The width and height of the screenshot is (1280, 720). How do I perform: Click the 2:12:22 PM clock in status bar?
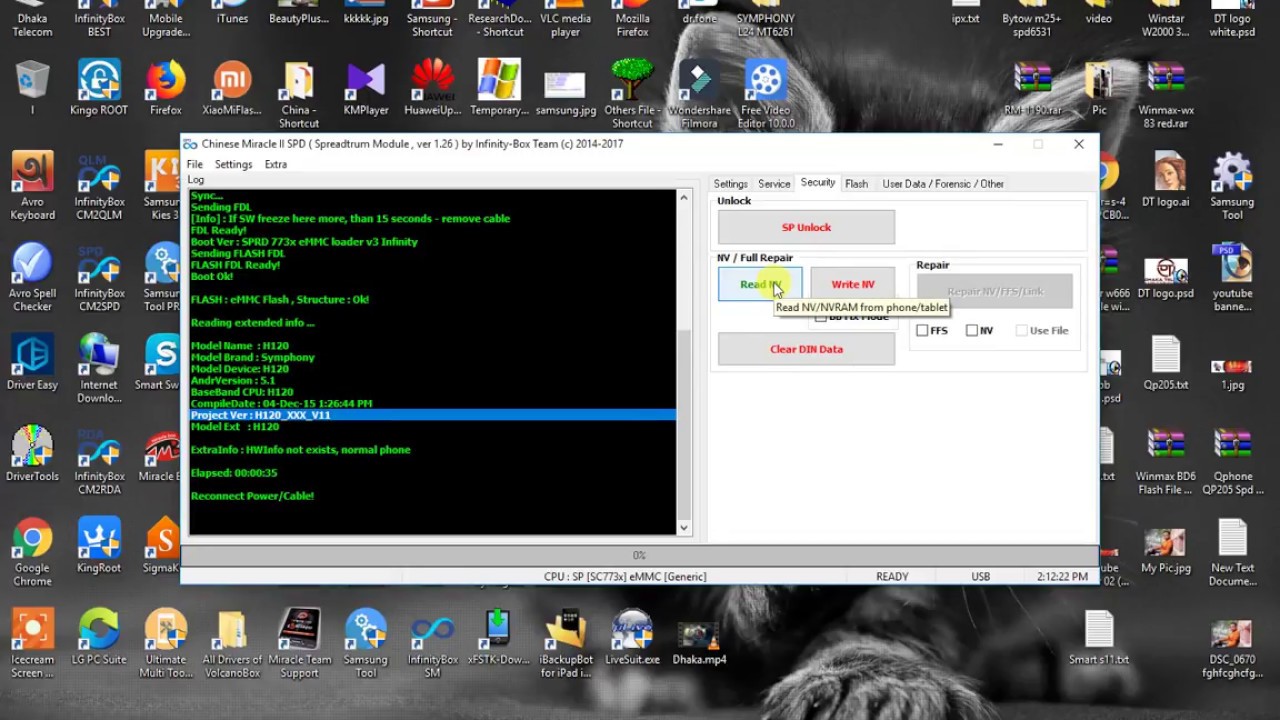coord(1060,576)
